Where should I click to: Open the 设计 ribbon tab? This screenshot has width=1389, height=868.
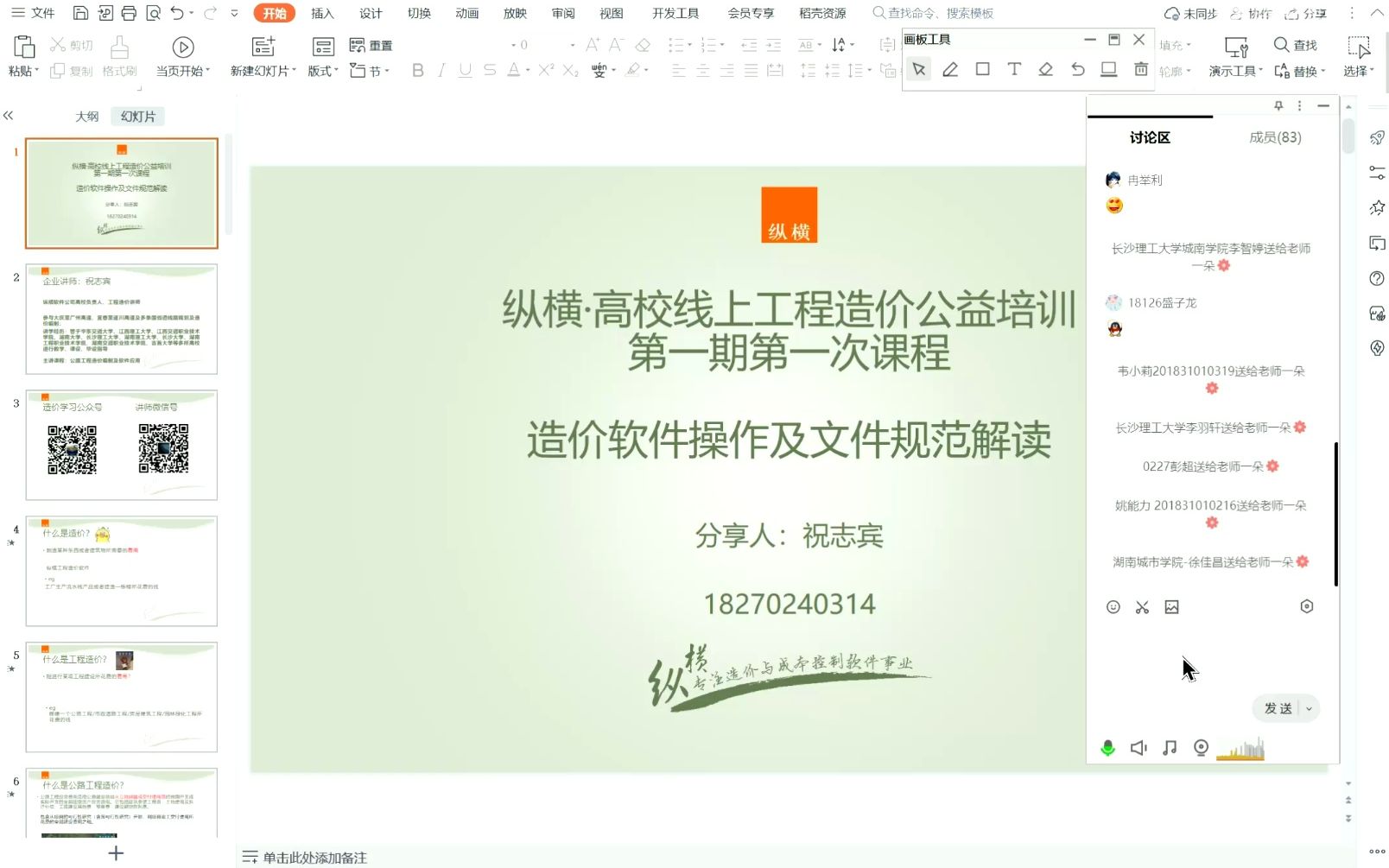pos(371,13)
